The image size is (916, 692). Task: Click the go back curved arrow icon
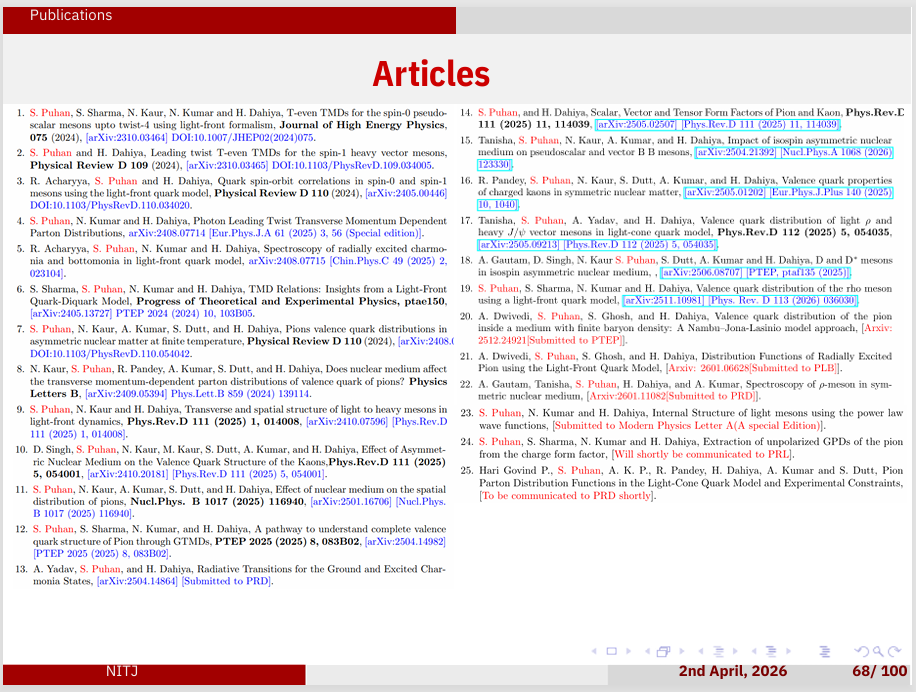click(x=861, y=651)
